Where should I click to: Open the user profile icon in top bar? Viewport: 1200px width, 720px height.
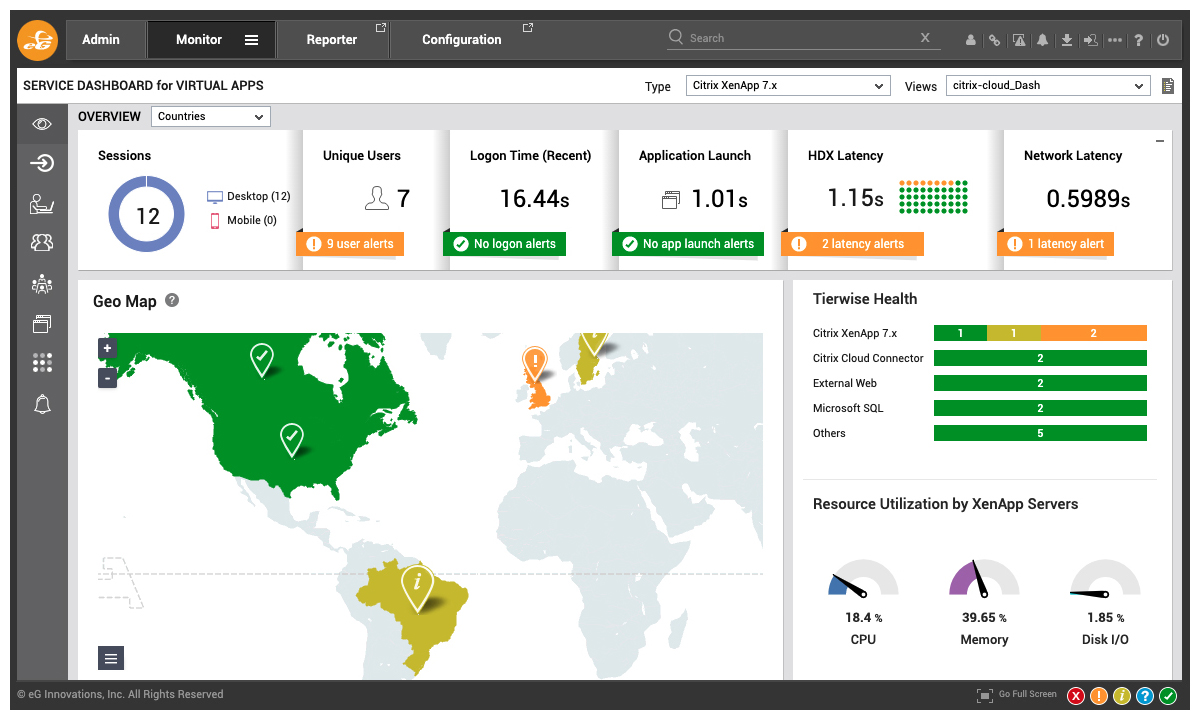tap(971, 40)
